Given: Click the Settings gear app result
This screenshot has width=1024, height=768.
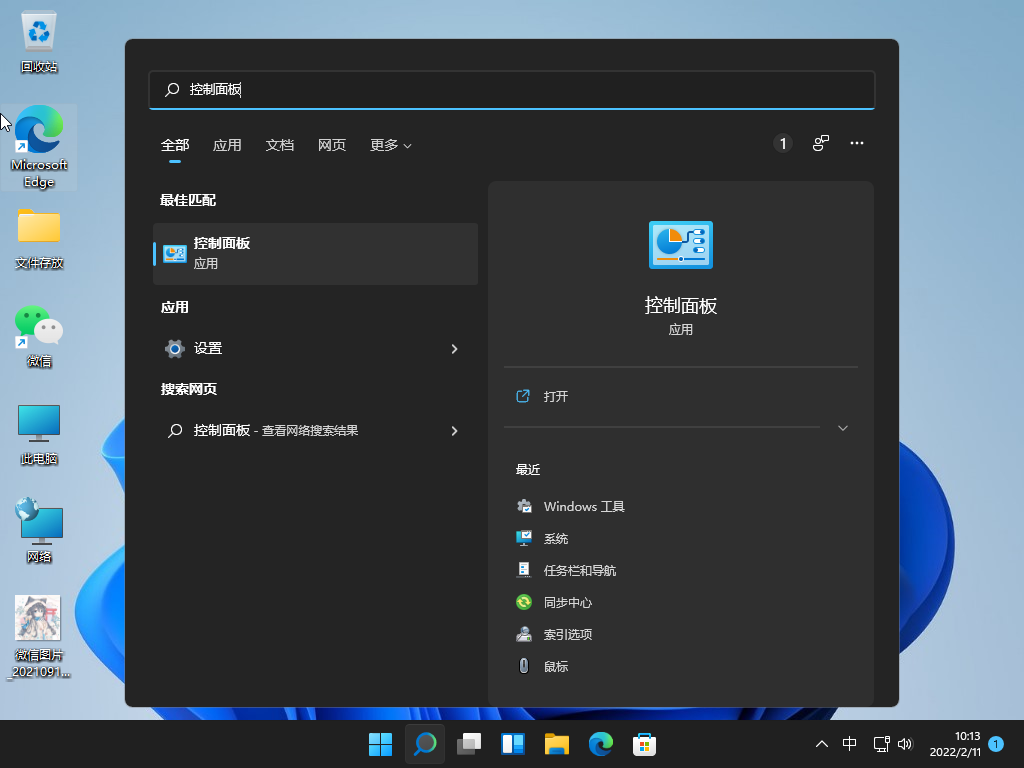Looking at the screenshot, I should (208, 348).
